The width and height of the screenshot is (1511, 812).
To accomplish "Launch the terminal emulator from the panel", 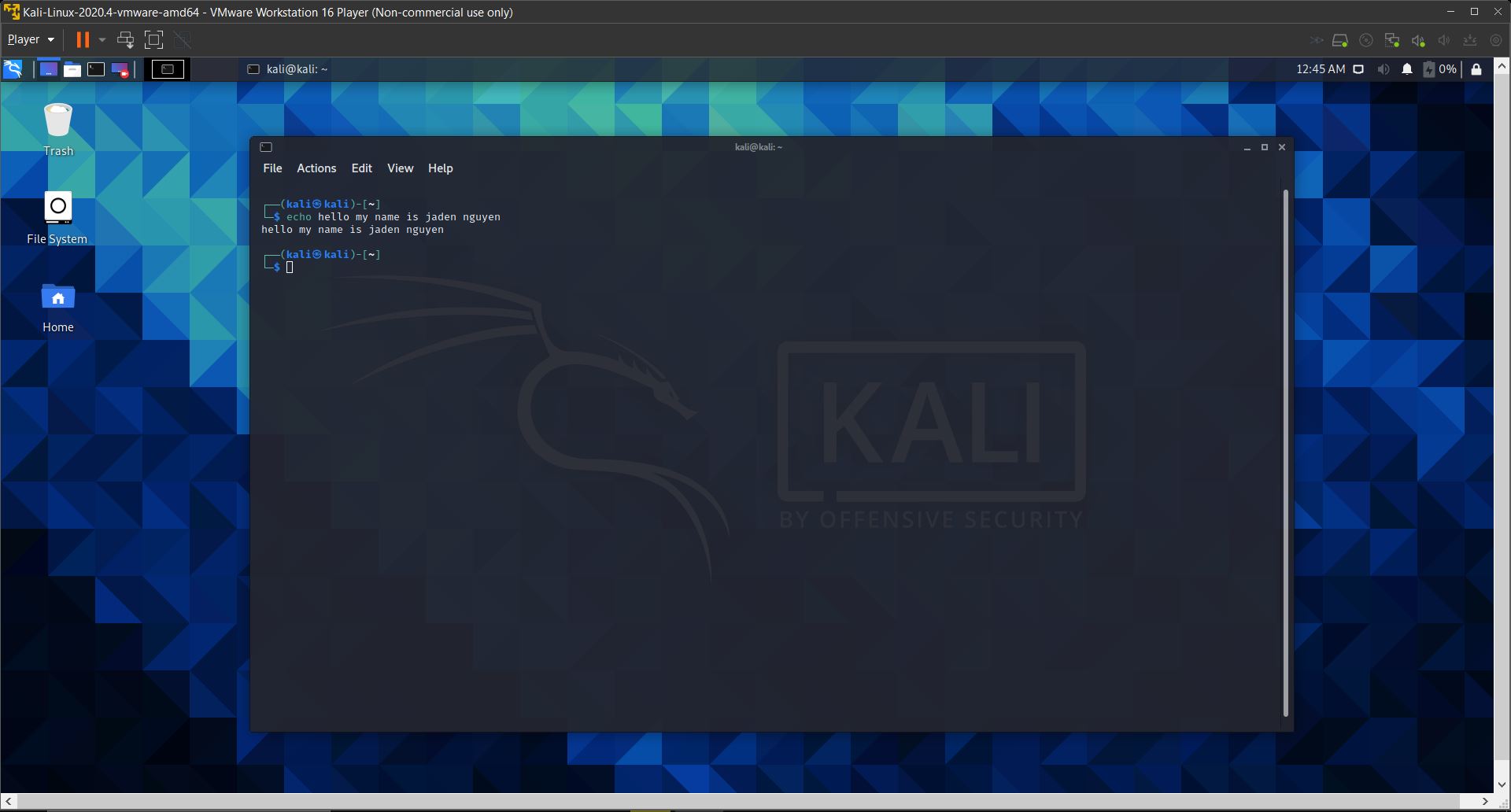I will [96, 69].
